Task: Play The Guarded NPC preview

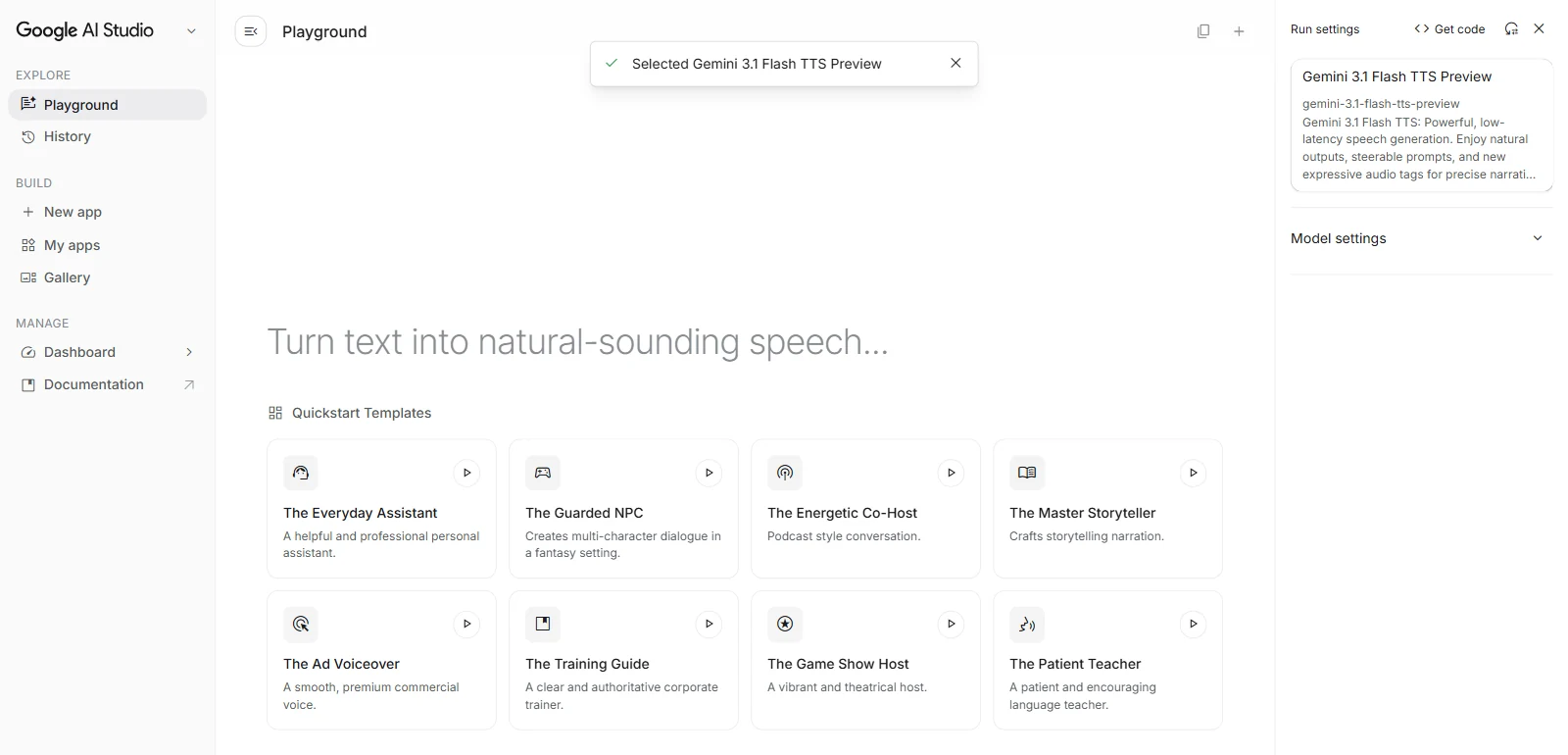Action: 710,473
